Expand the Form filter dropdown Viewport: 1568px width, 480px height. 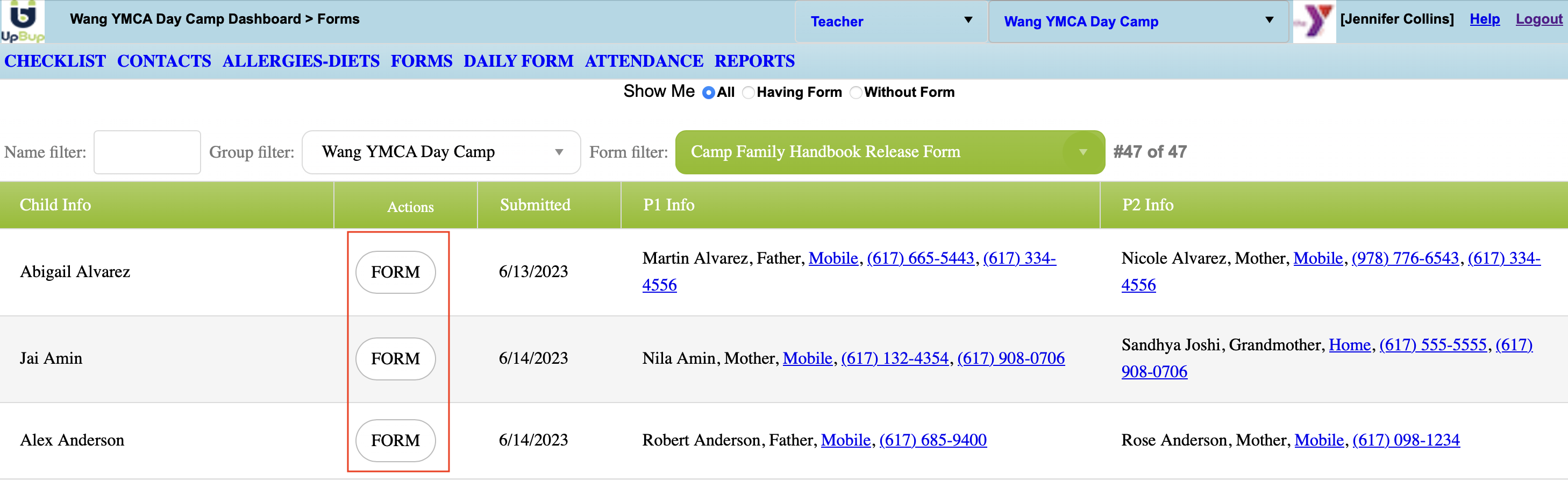tap(889, 152)
